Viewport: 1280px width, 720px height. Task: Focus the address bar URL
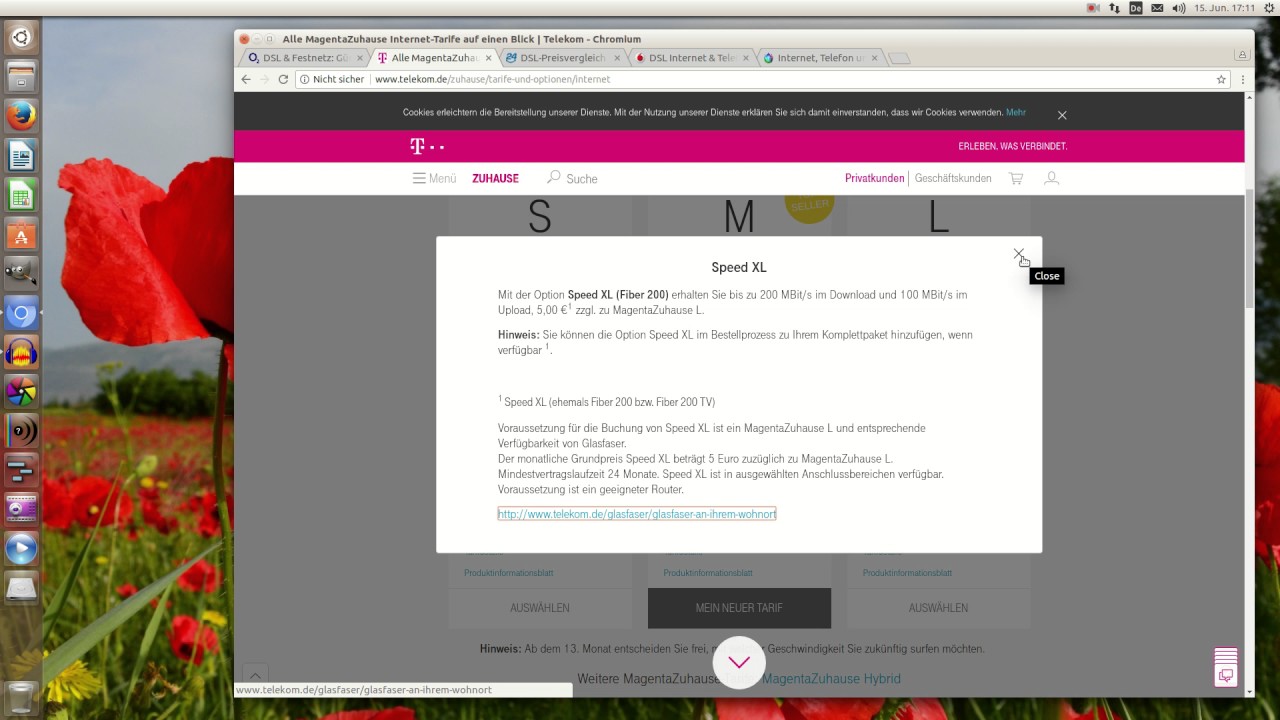pyautogui.click(x=492, y=79)
